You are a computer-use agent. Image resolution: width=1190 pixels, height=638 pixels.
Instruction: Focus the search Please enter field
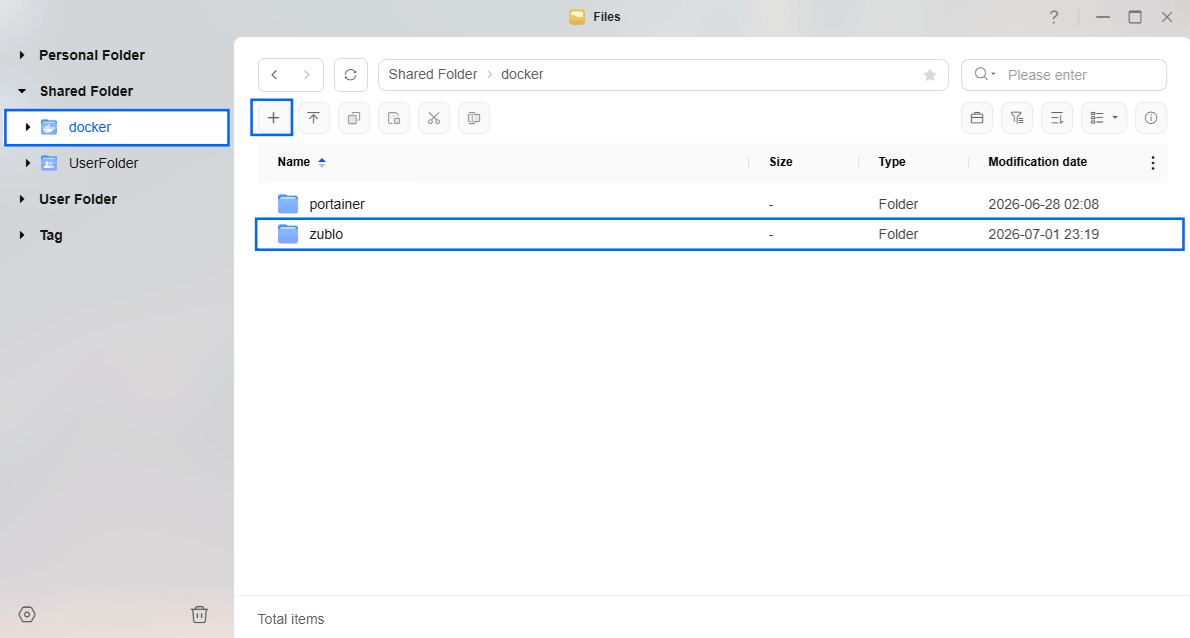click(1063, 74)
